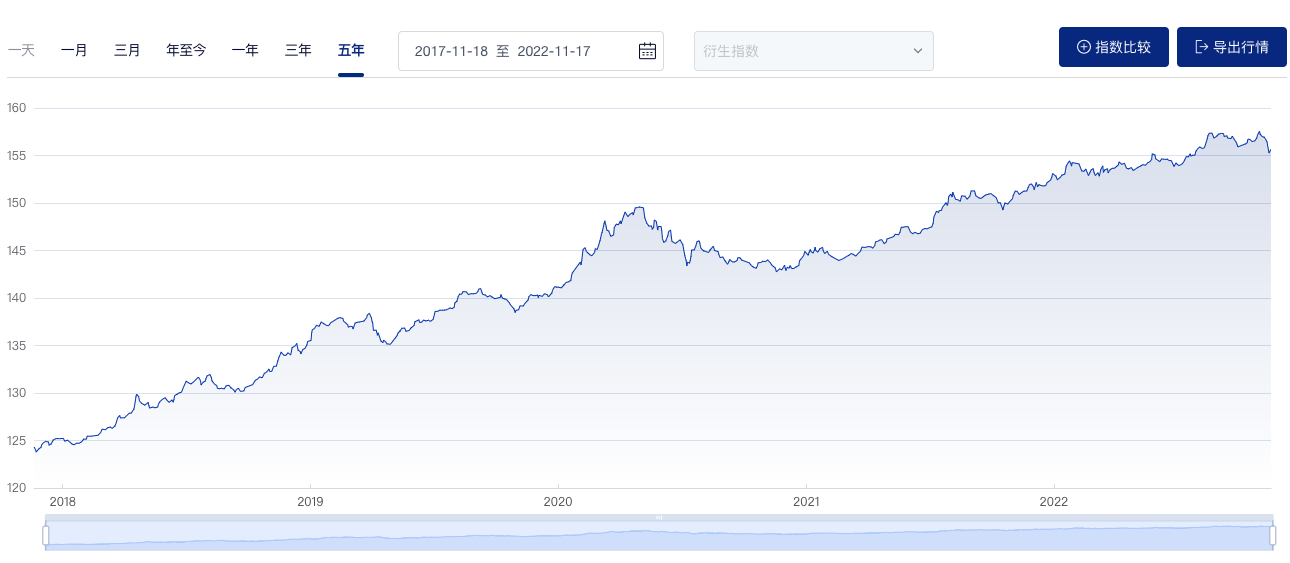Select the 三年 range tab

(x=298, y=50)
